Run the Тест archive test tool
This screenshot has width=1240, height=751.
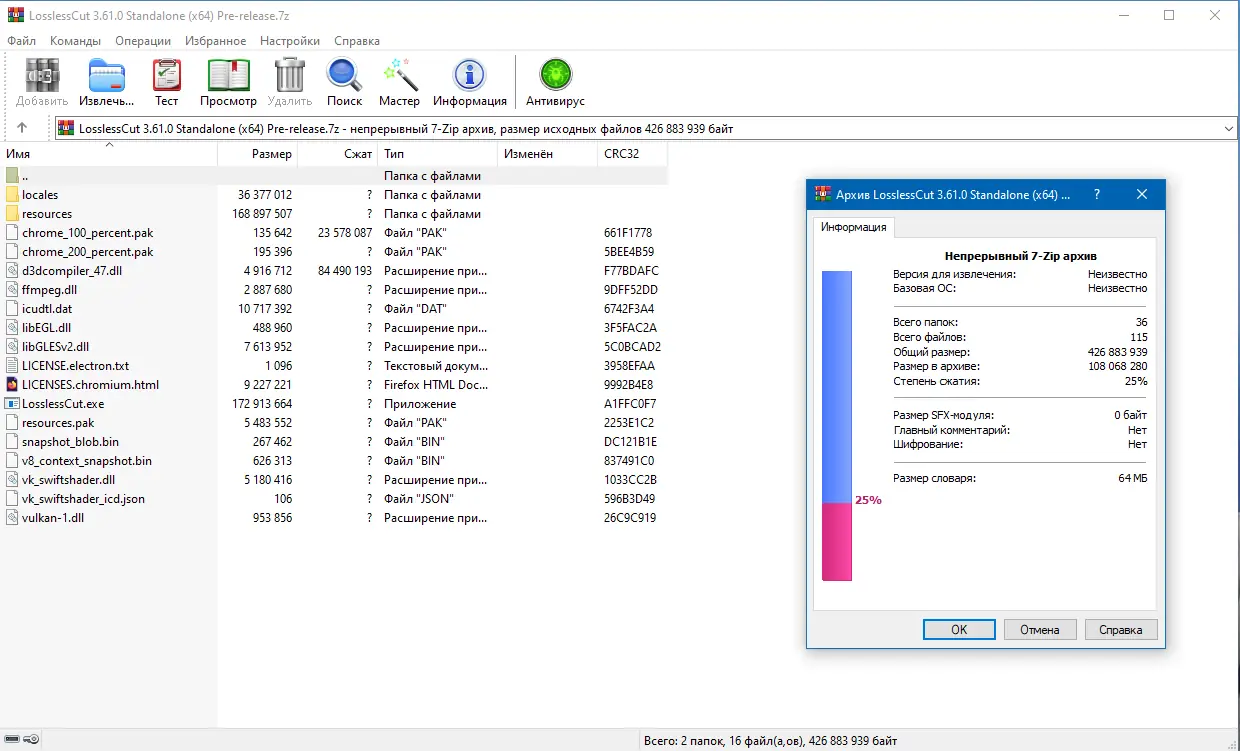[x=166, y=76]
